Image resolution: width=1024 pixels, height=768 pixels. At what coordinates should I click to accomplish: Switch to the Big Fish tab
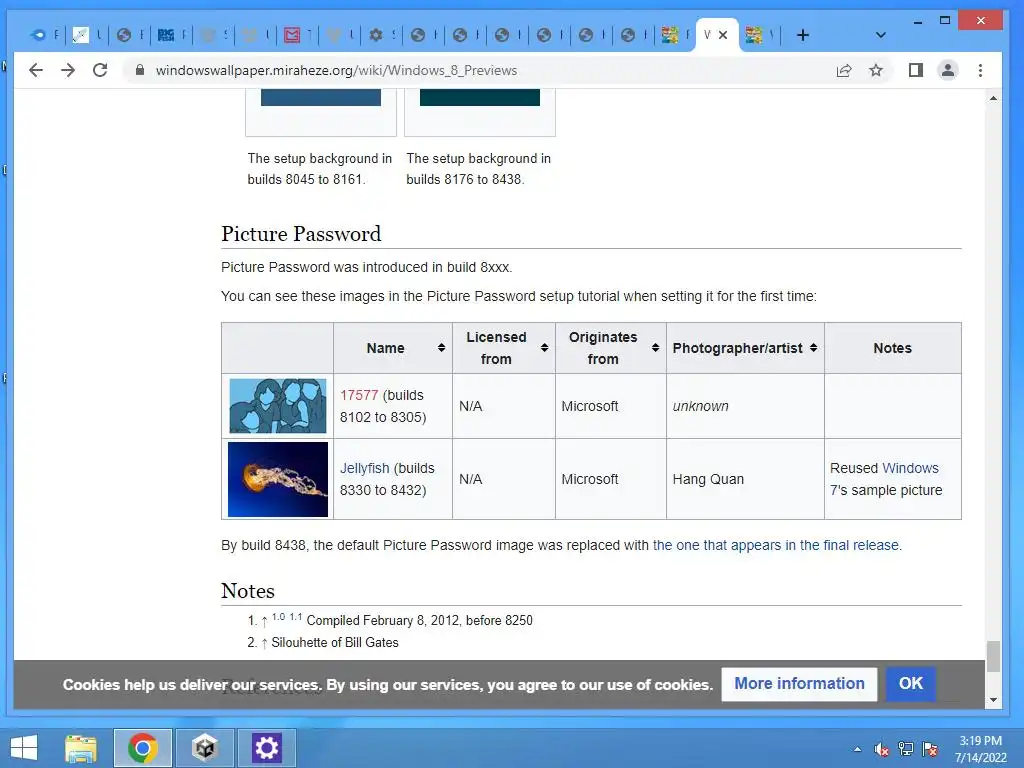coord(171,35)
